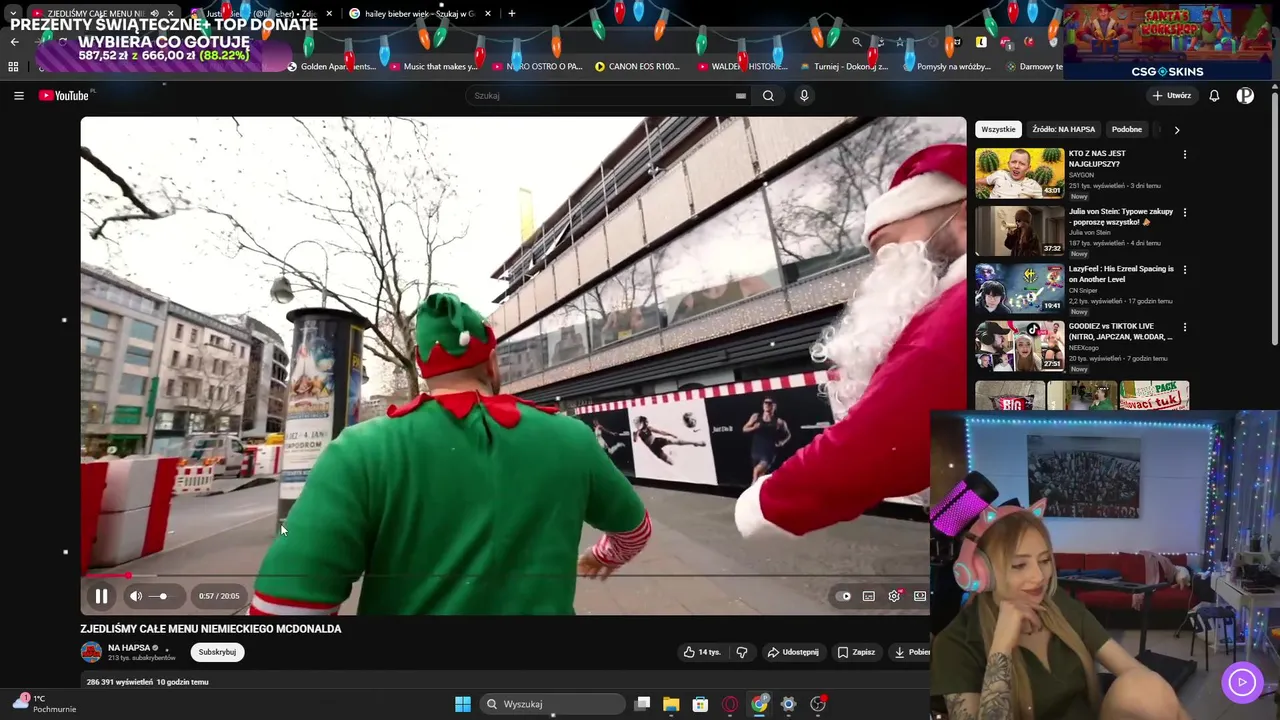Open the weather widget showing 1°C Pochmurnie

pyautogui.click(x=44, y=704)
